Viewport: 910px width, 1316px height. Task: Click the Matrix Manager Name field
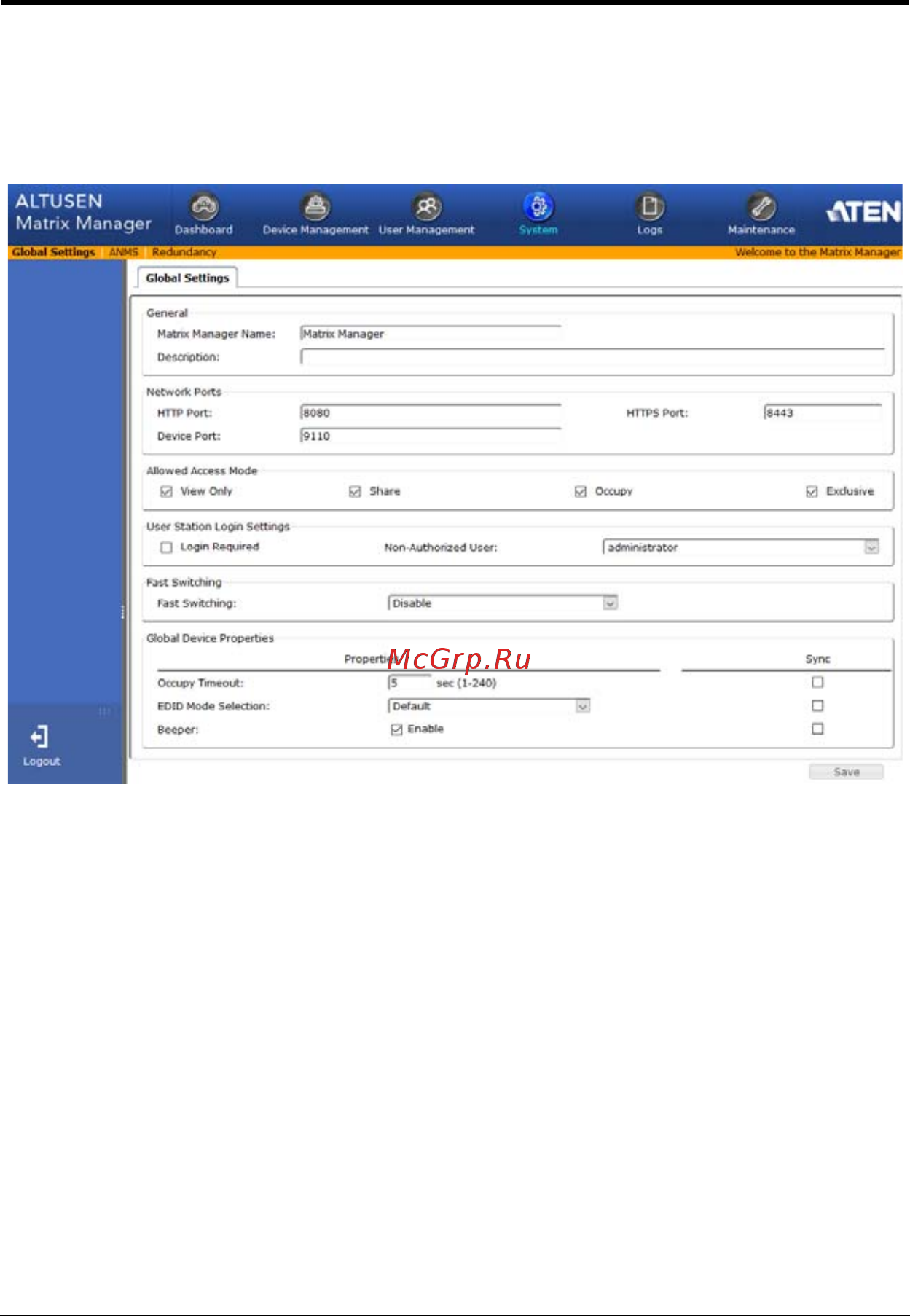pyautogui.click(x=431, y=334)
